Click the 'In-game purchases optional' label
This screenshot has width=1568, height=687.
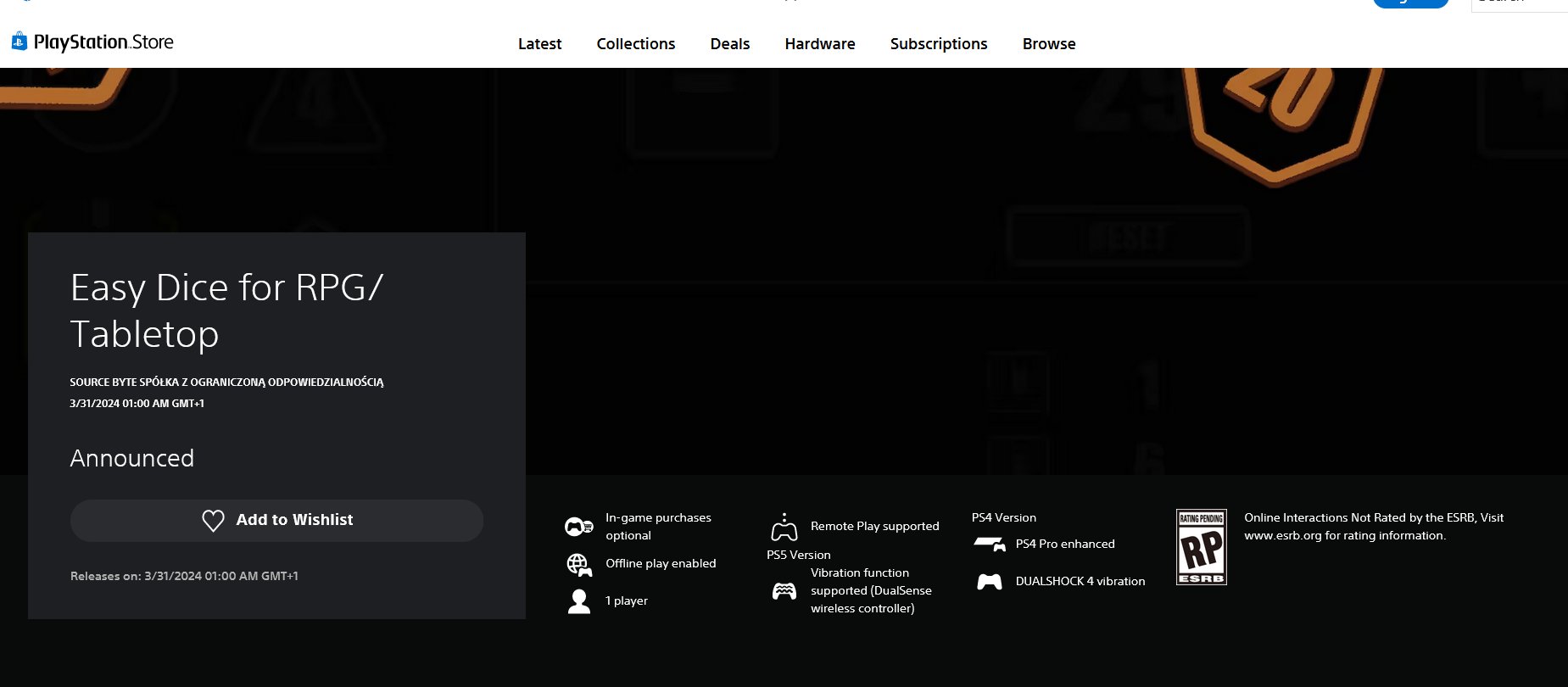[x=658, y=527]
